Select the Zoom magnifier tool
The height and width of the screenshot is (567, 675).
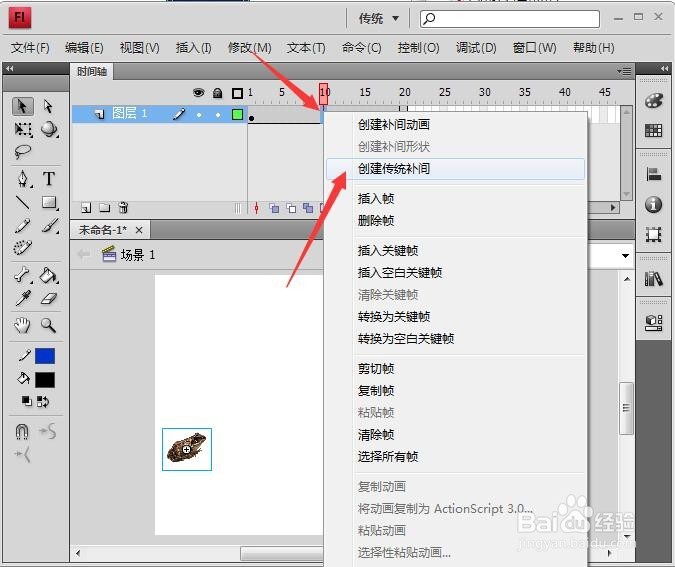[48, 325]
